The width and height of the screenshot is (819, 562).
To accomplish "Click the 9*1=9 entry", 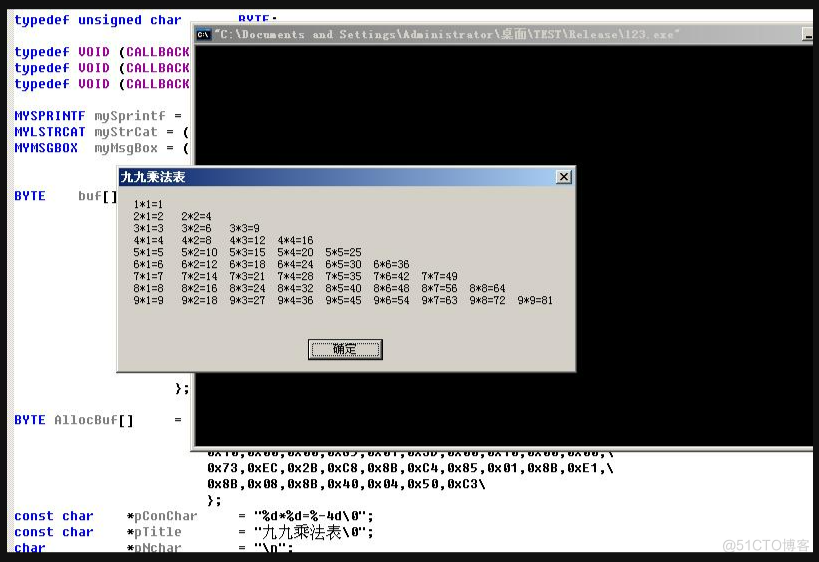I will [x=148, y=300].
